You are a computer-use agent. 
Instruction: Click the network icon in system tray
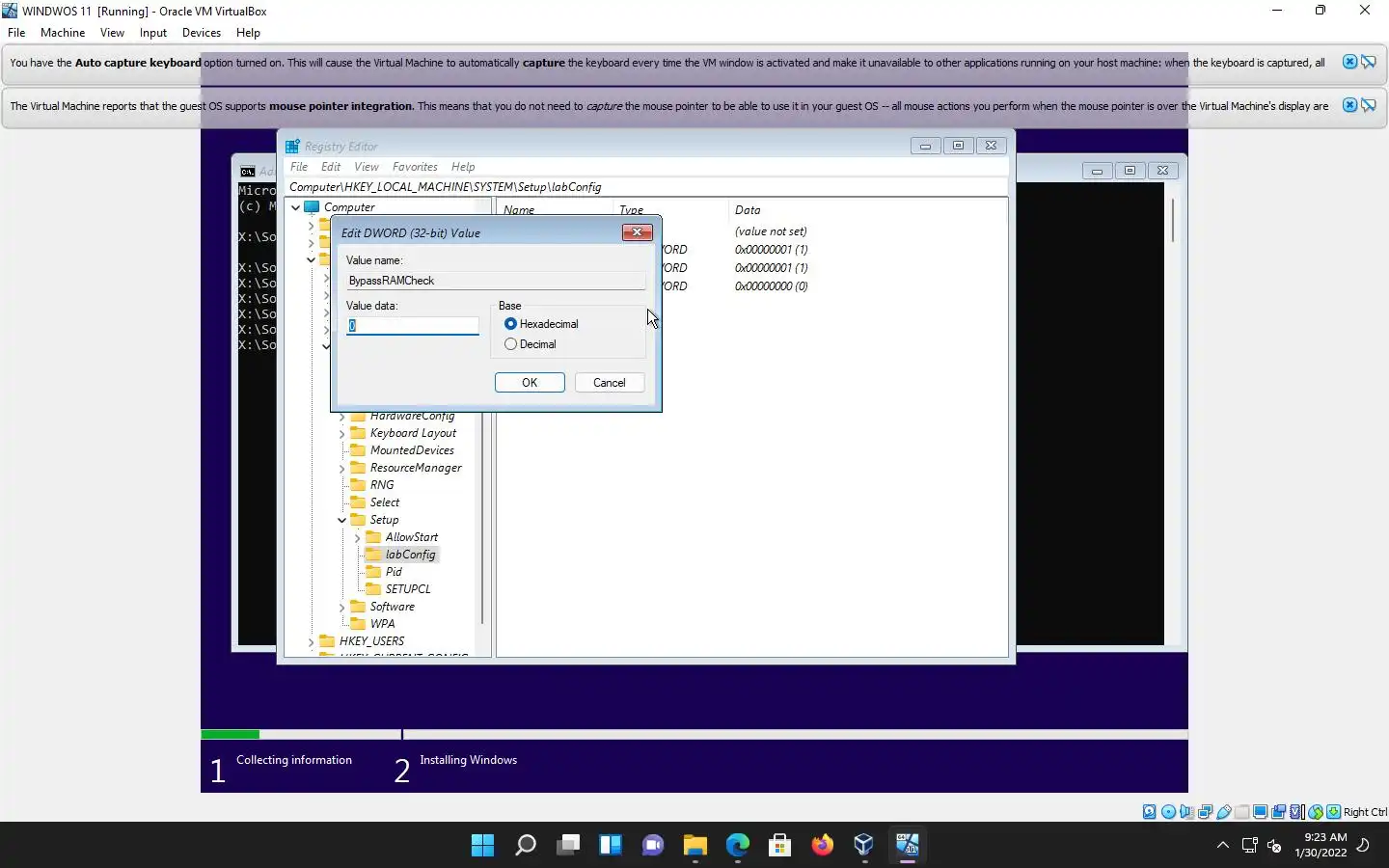point(1249,846)
